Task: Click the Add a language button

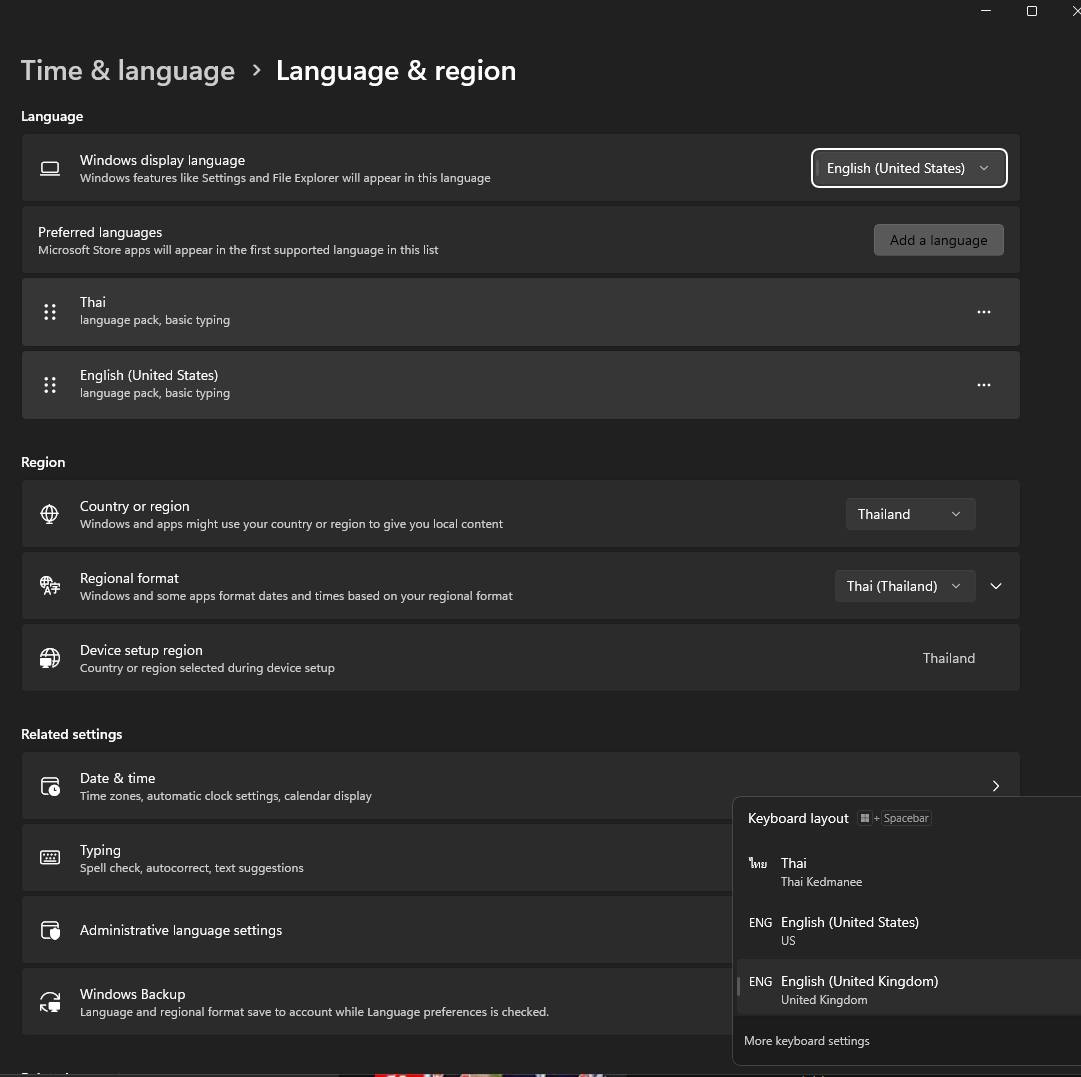Action: click(x=938, y=240)
